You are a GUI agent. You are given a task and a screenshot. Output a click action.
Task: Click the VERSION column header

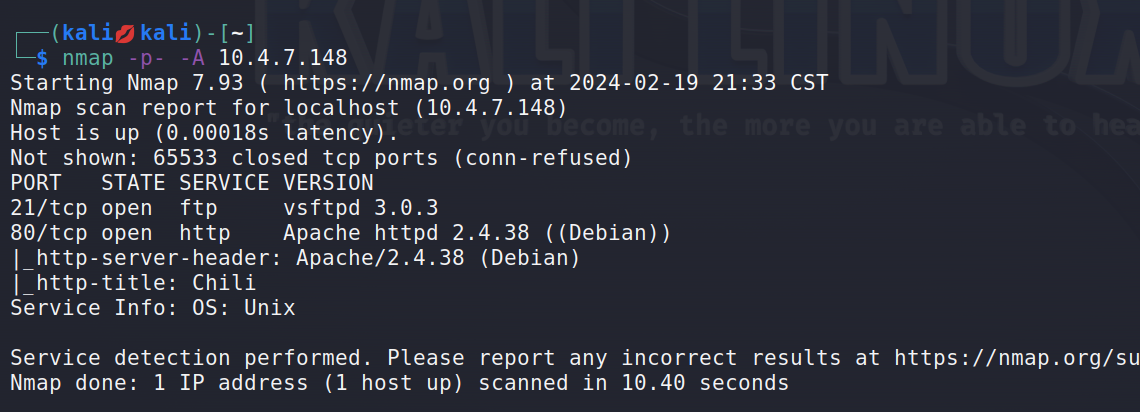pyautogui.click(x=328, y=182)
